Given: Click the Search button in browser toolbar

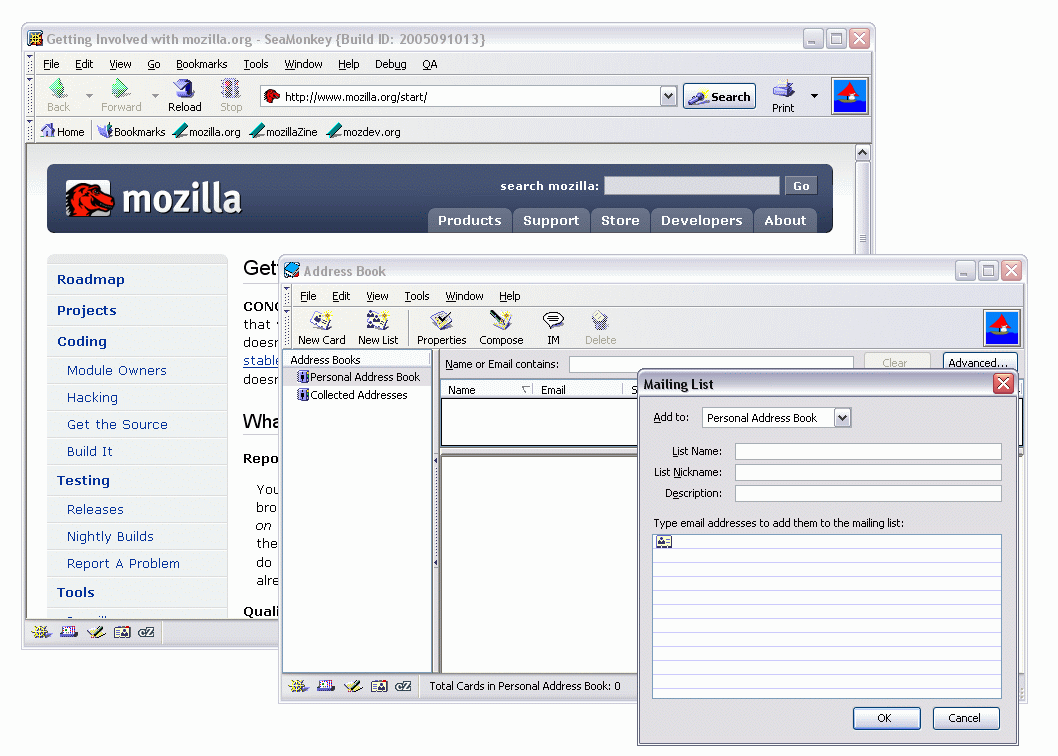Looking at the screenshot, I should pyautogui.click(x=719, y=97).
